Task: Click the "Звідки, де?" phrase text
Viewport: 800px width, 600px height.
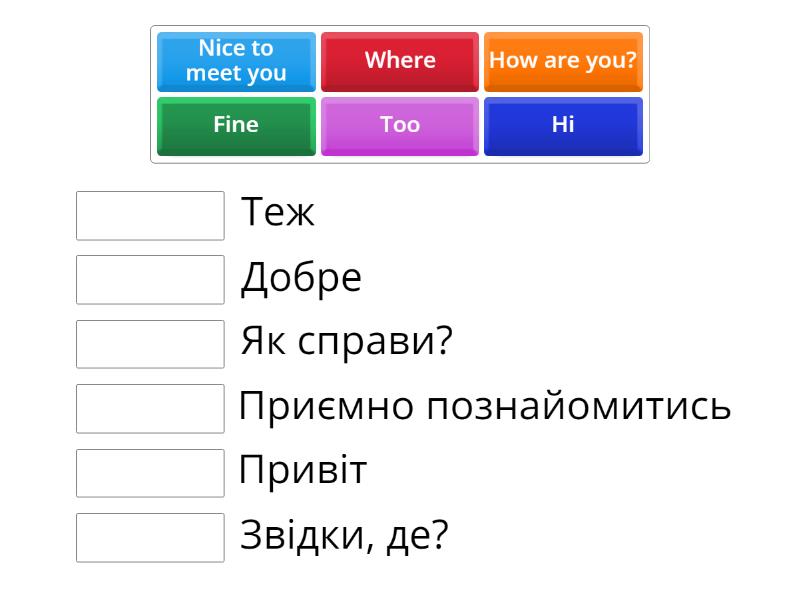Action: [344, 537]
